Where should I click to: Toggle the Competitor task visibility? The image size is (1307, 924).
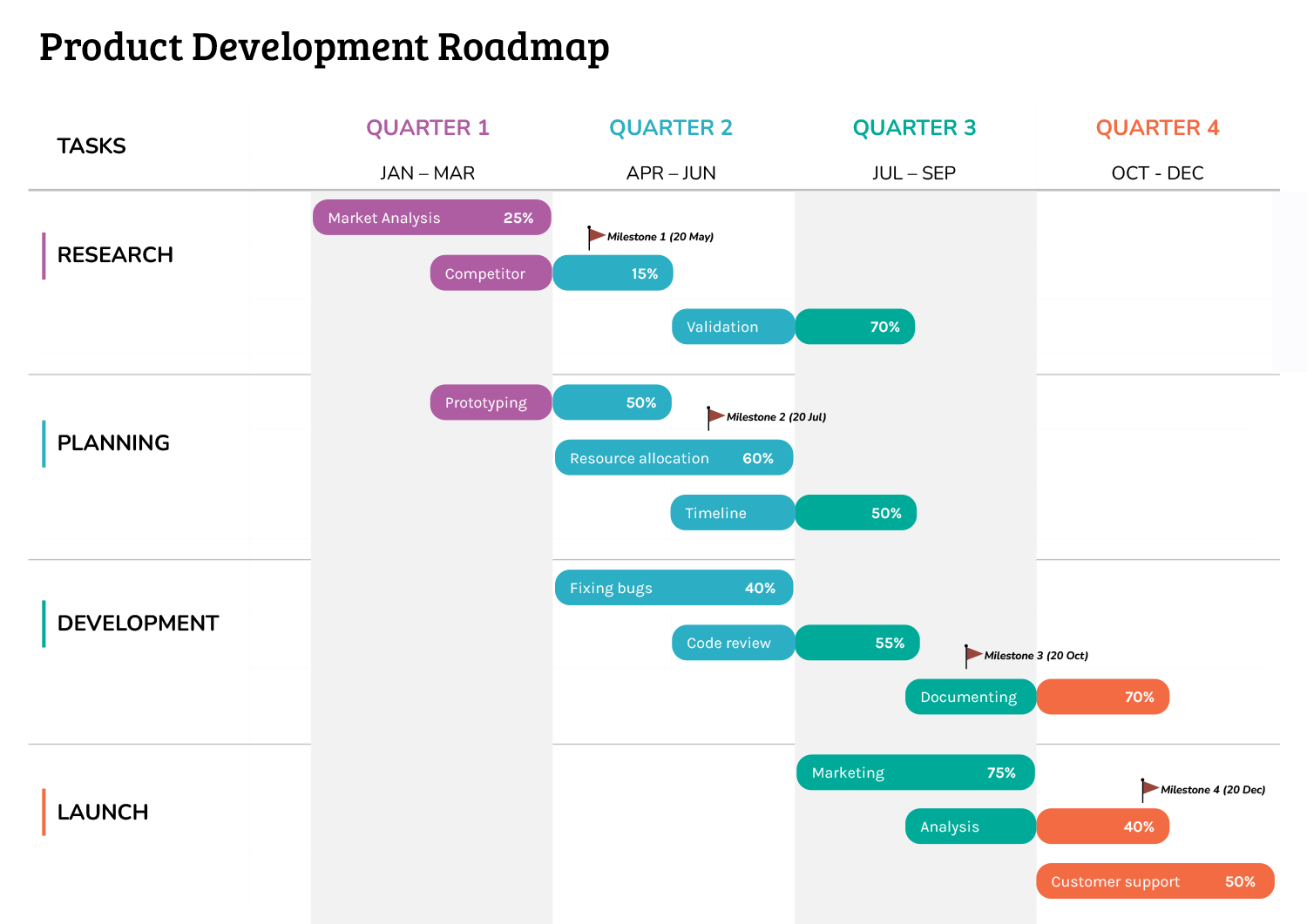[x=491, y=273]
